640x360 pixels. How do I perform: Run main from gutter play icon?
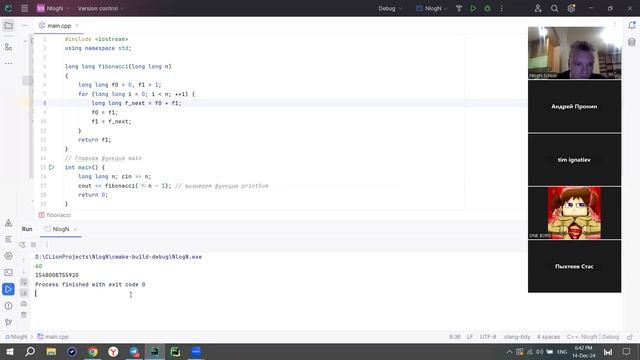[x=51, y=167]
